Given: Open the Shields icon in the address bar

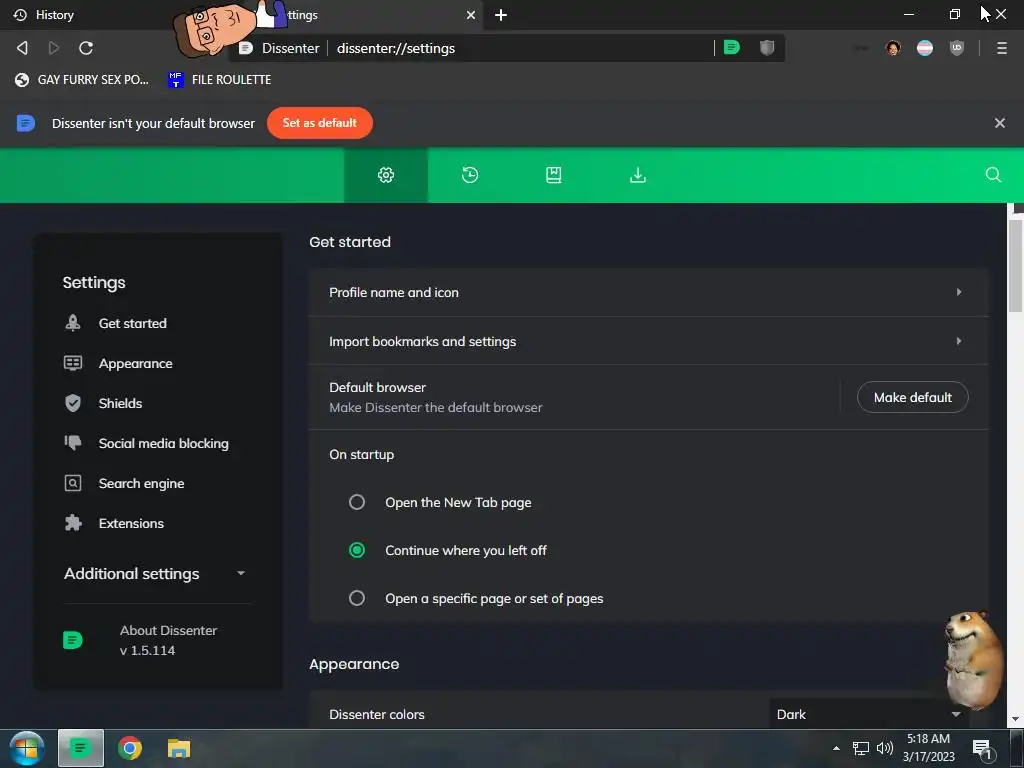Looking at the screenshot, I should pyautogui.click(x=767, y=48).
